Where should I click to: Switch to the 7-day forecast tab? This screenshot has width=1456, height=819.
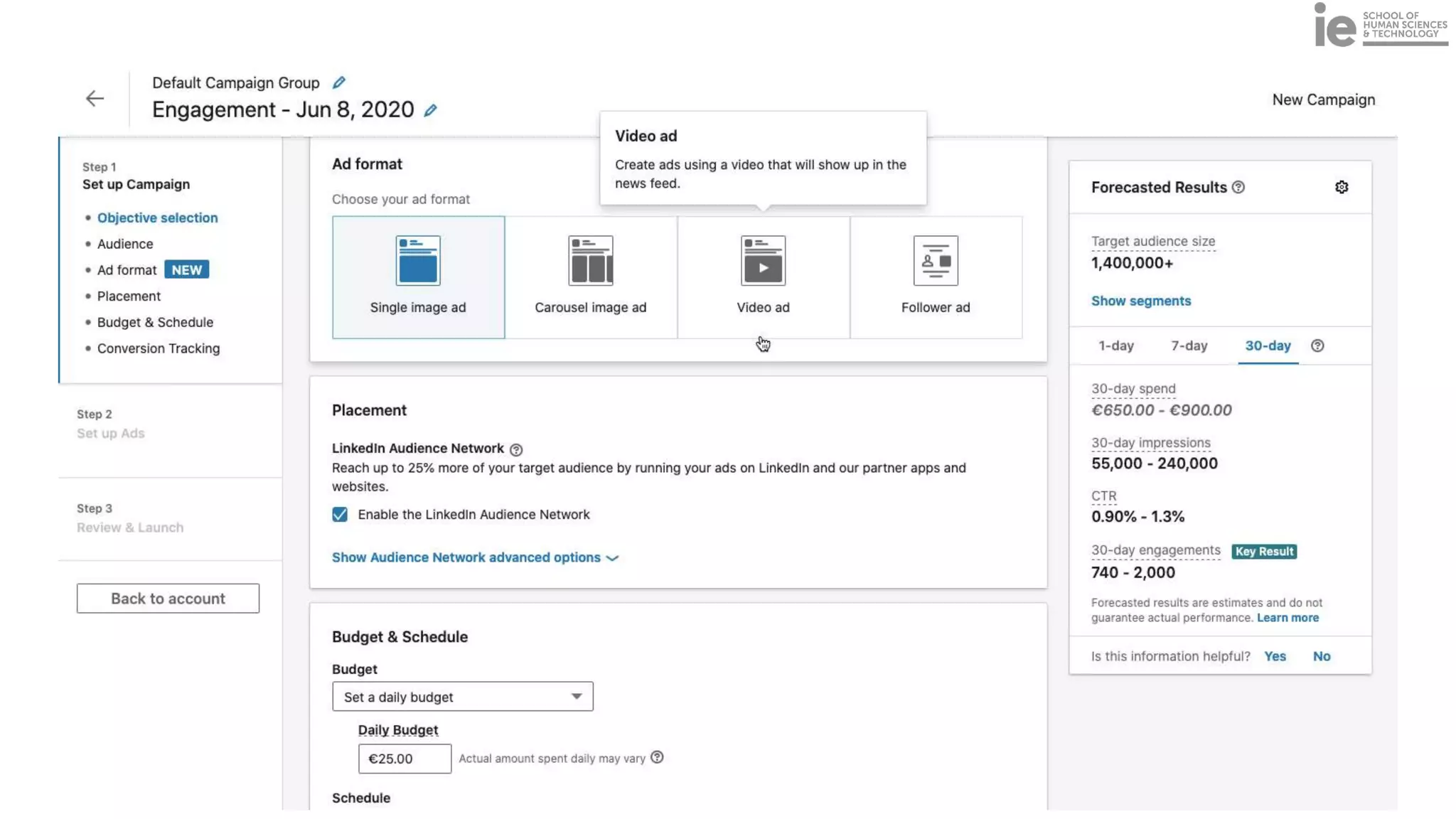(x=1189, y=346)
